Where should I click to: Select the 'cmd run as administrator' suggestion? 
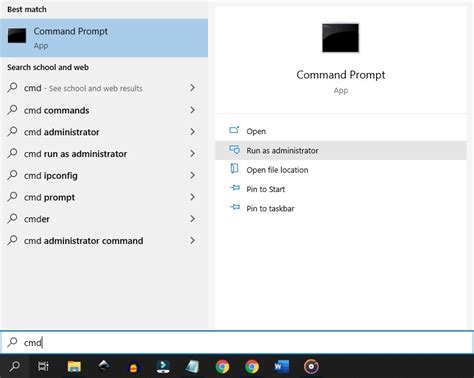tap(104, 153)
